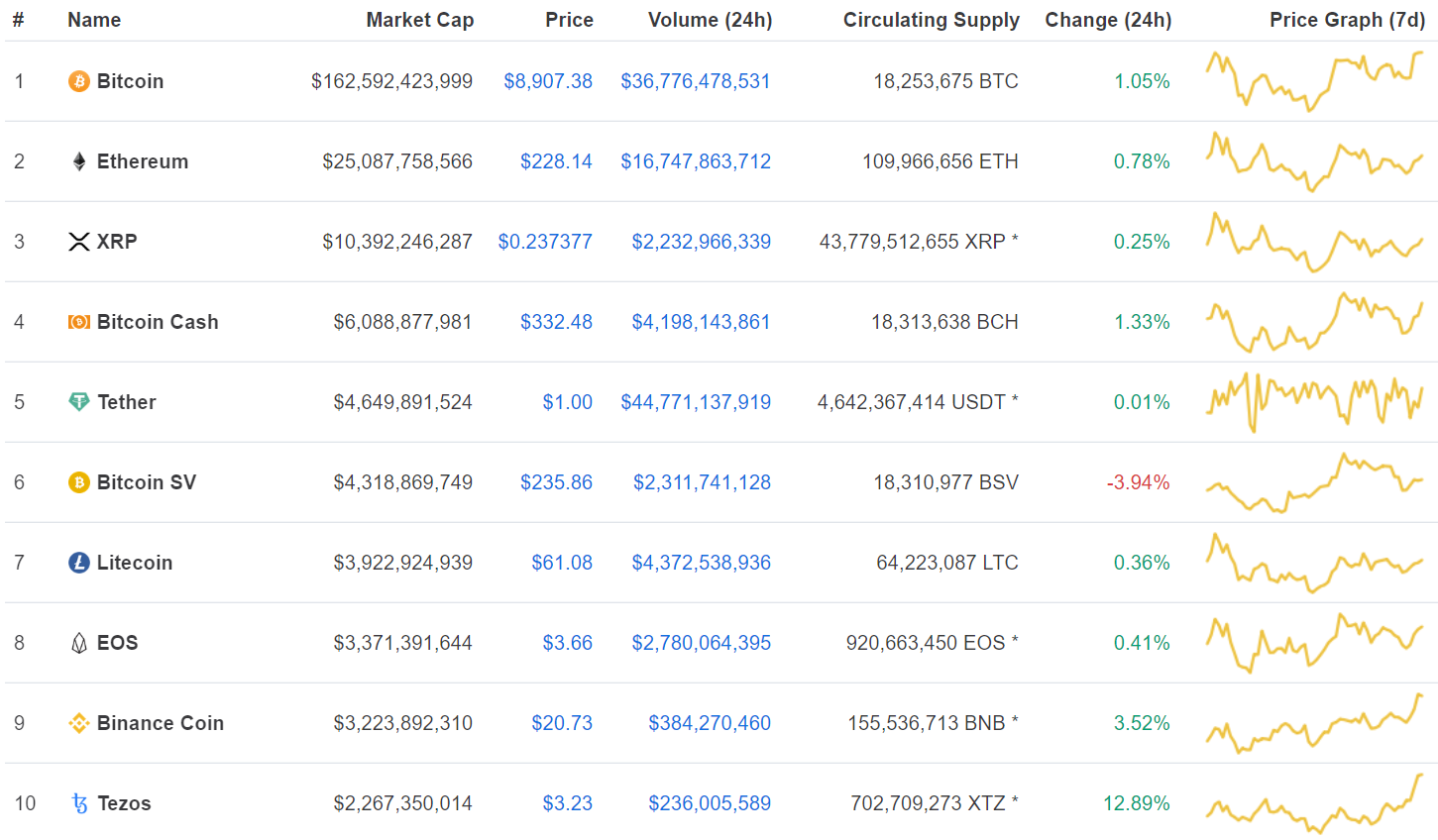Click XRP volume $2,232,966,339

702,242
